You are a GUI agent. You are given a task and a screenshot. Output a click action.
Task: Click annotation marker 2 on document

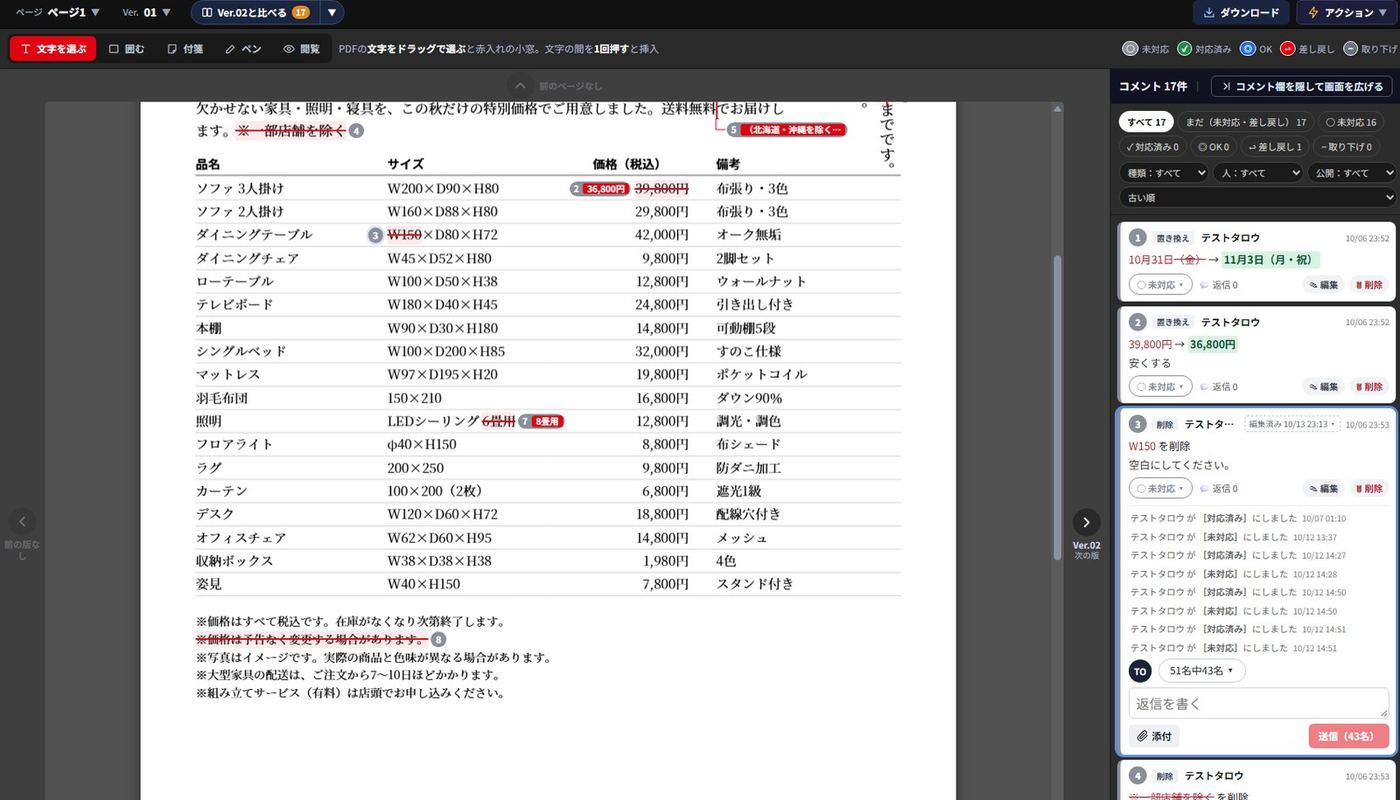(x=576, y=188)
